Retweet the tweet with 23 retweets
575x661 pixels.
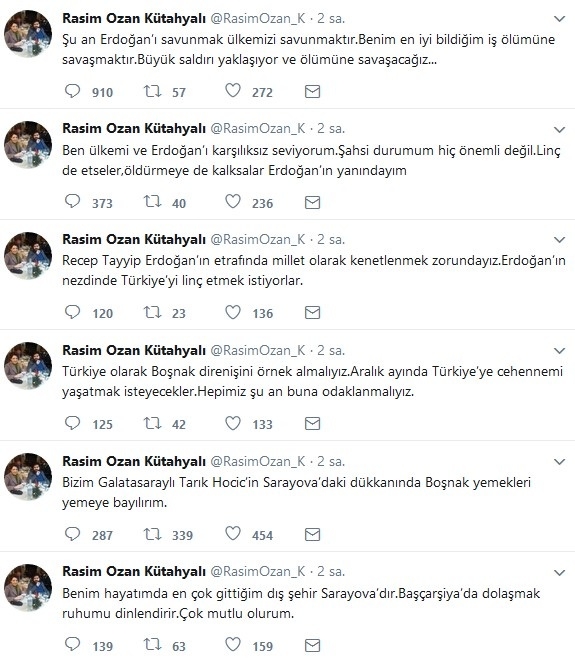coord(152,312)
